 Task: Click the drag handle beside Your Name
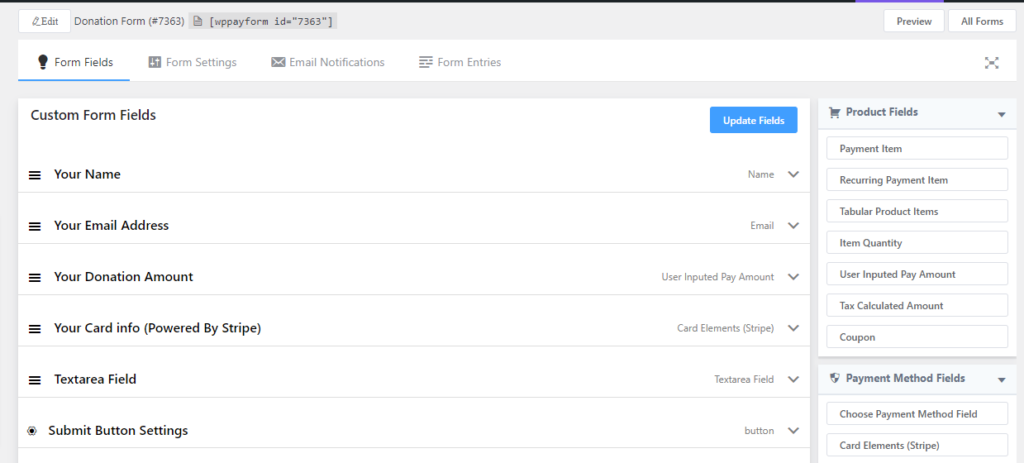coord(35,176)
